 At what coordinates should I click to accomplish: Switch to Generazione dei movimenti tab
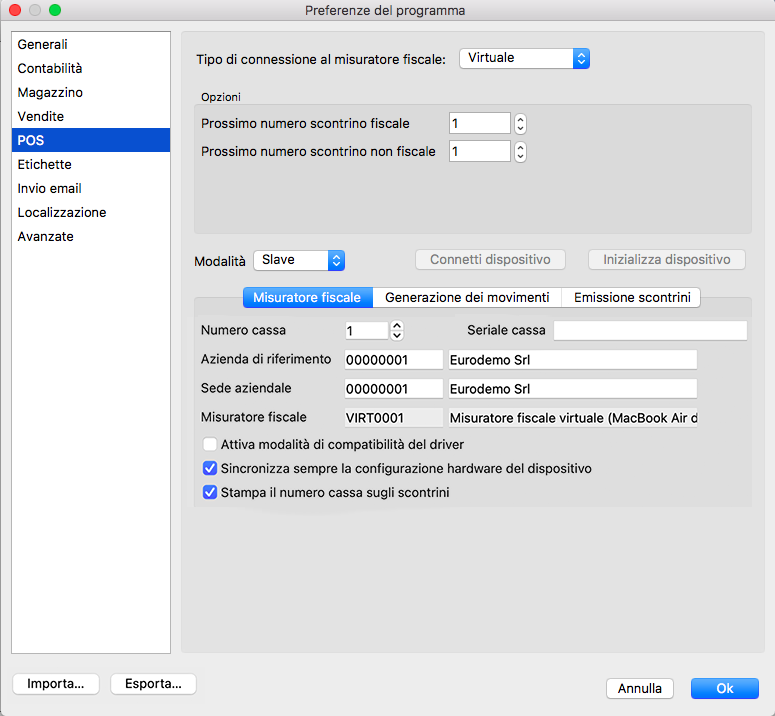coord(467,297)
